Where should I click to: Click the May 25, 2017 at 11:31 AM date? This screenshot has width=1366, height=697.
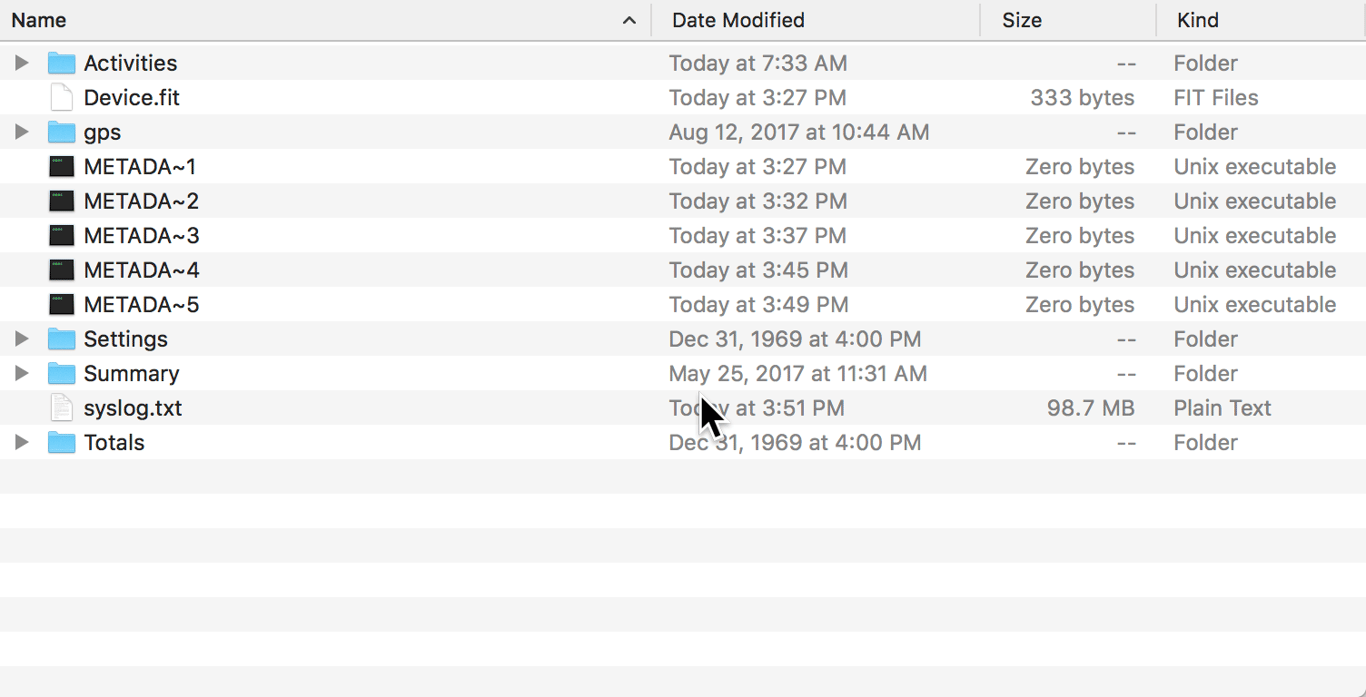tap(798, 374)
